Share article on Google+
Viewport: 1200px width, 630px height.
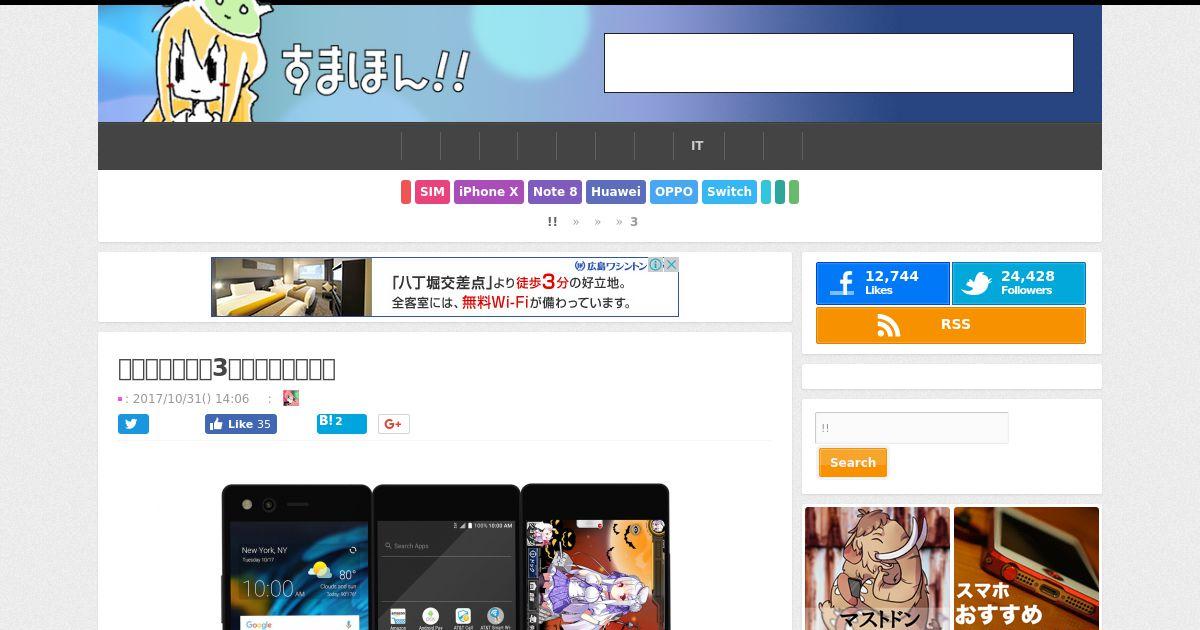pos(393,424)
